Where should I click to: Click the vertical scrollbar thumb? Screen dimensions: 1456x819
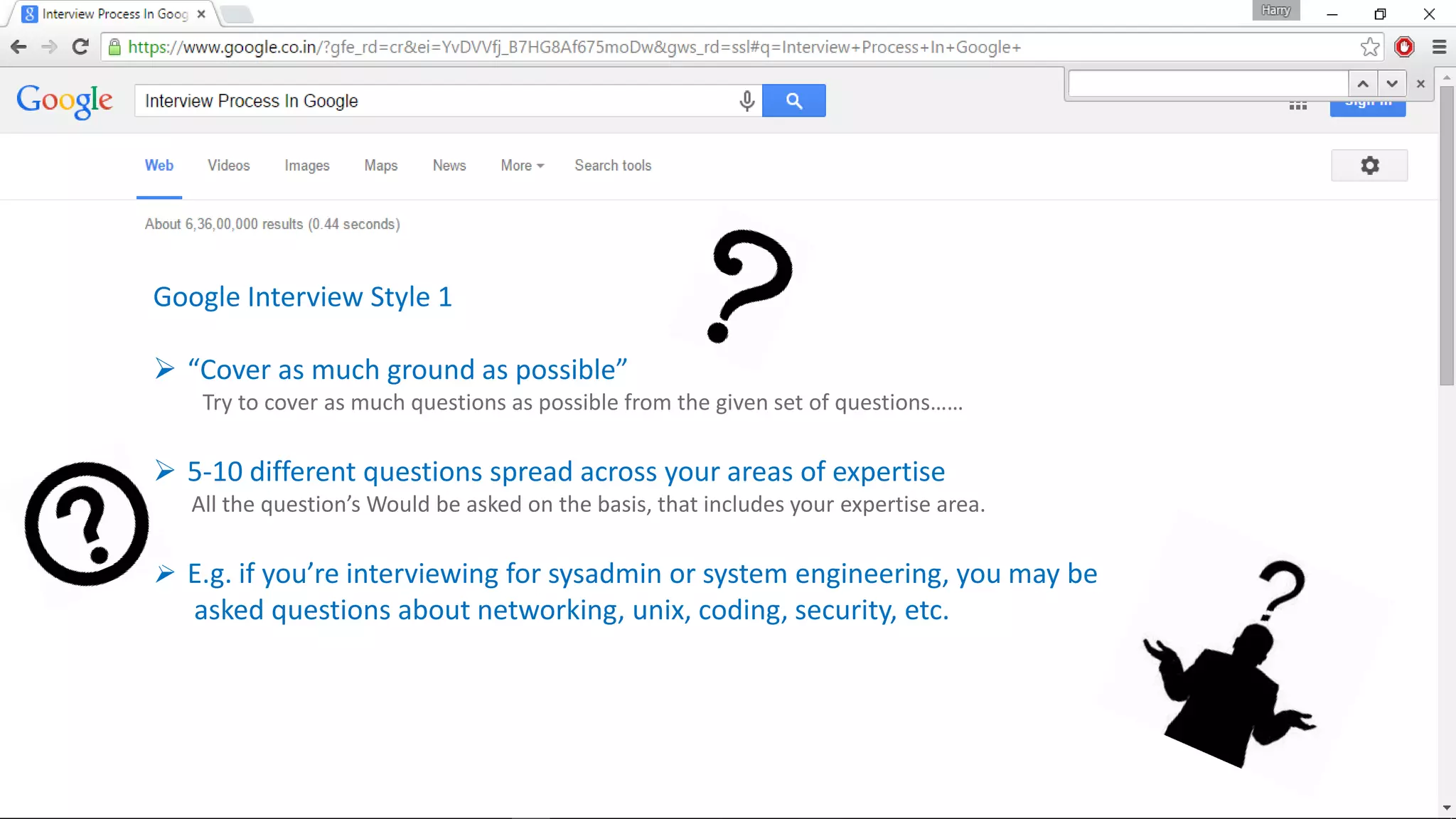[x=1447, y=235]
